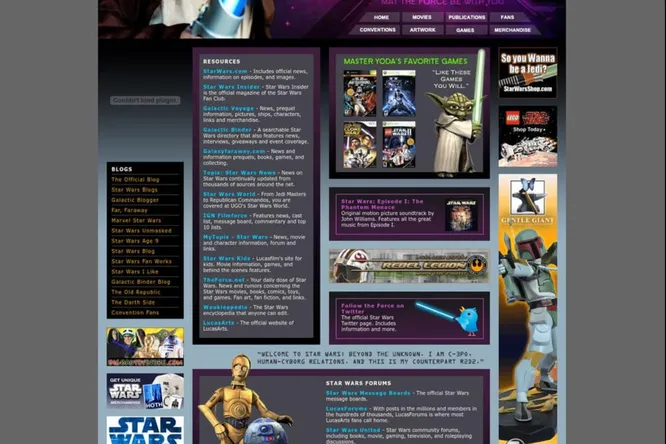The width and height of the screenshot is (666, 444).
Task: Open the ARTWORK navigation tab
Action: 423,30
